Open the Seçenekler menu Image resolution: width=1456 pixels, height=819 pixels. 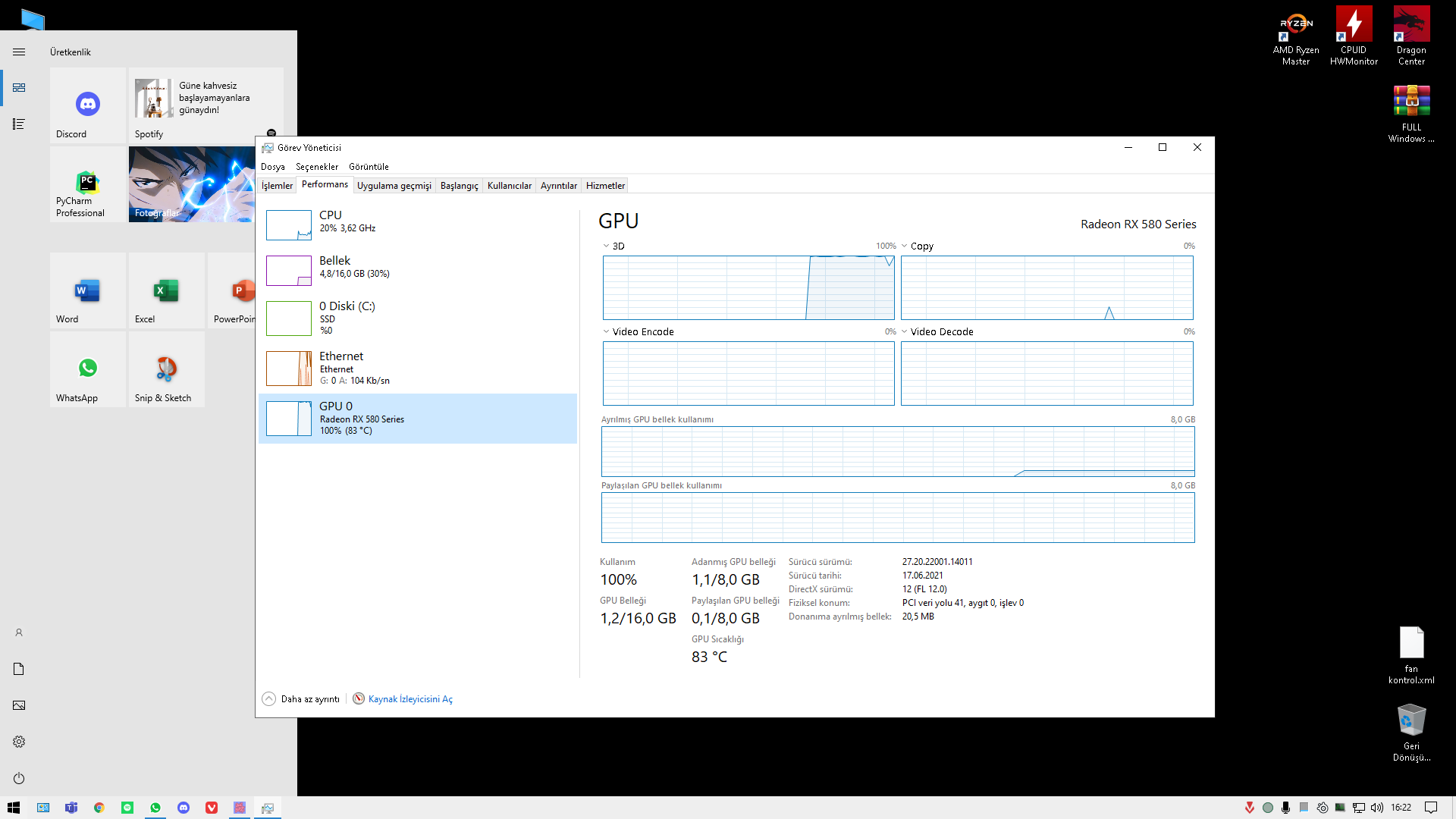click(x=317, y=167)
